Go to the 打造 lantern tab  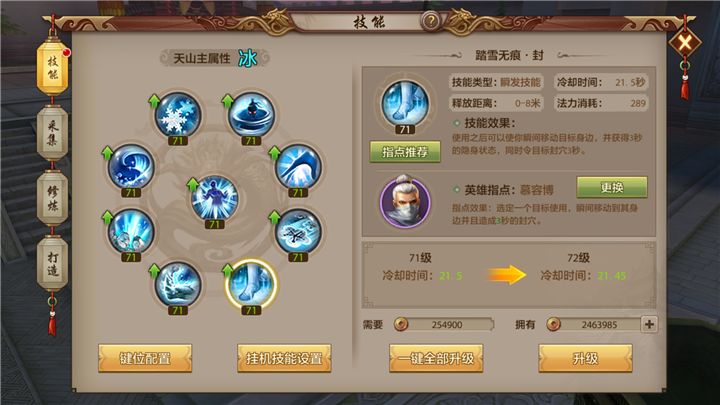click(x=52, y=264)
